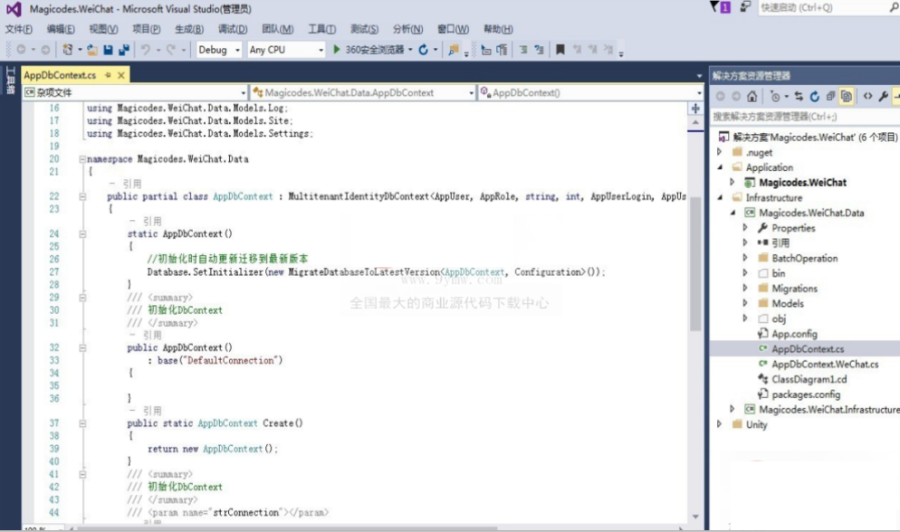Click the Undo toolbar icon

[145, 50]
